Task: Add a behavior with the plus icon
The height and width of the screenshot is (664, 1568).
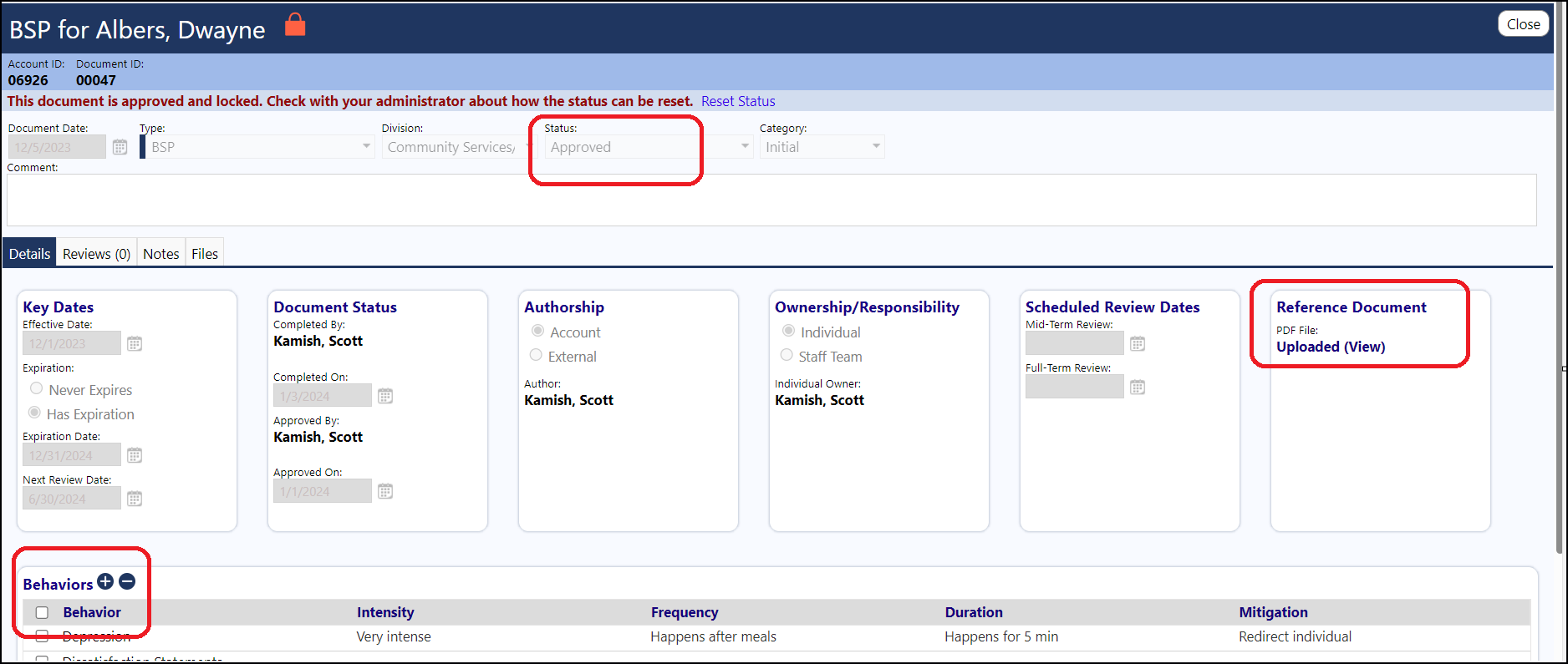Action: click(x=105, y=581)
